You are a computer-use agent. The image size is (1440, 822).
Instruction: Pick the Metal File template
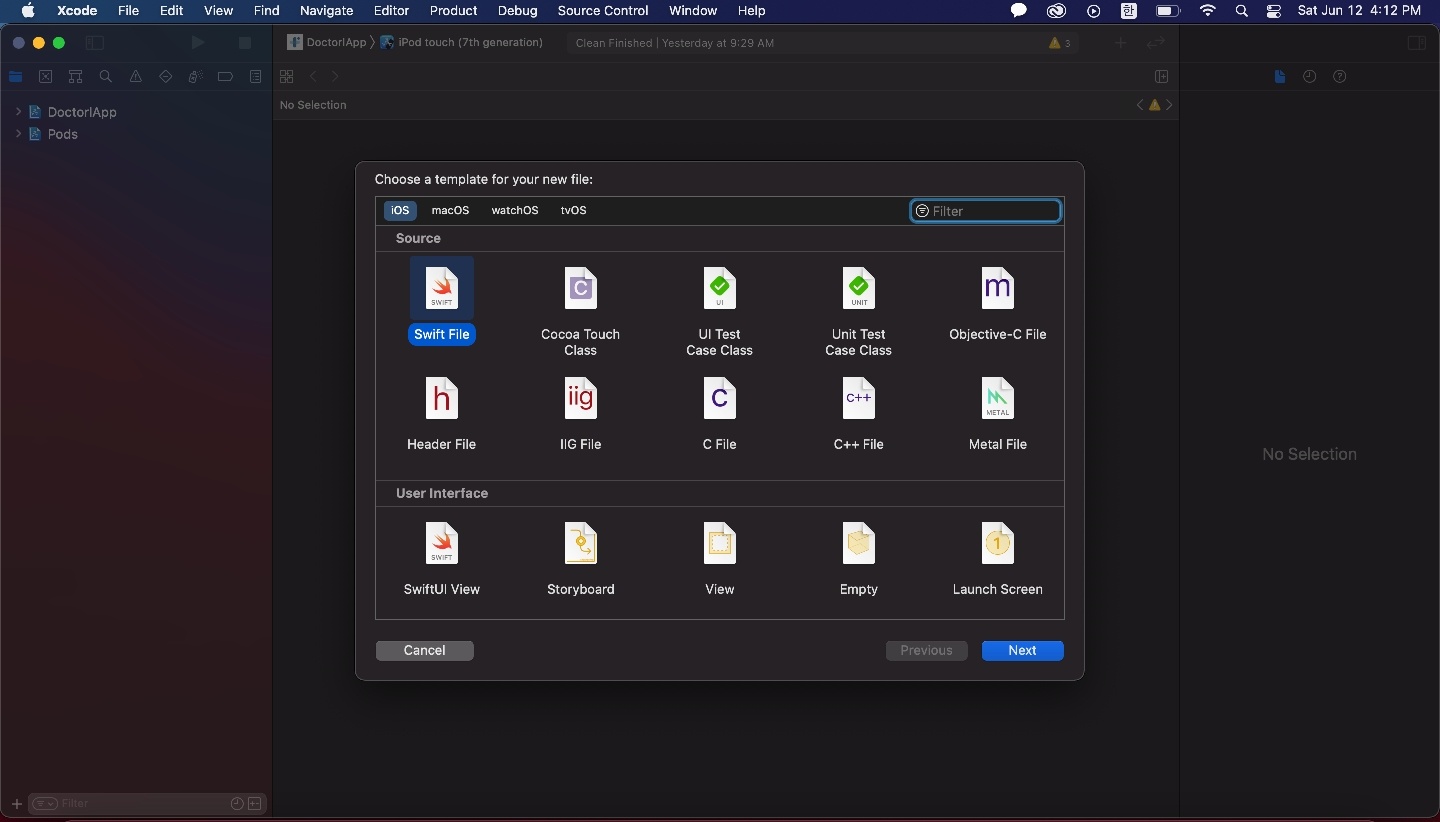997,414
